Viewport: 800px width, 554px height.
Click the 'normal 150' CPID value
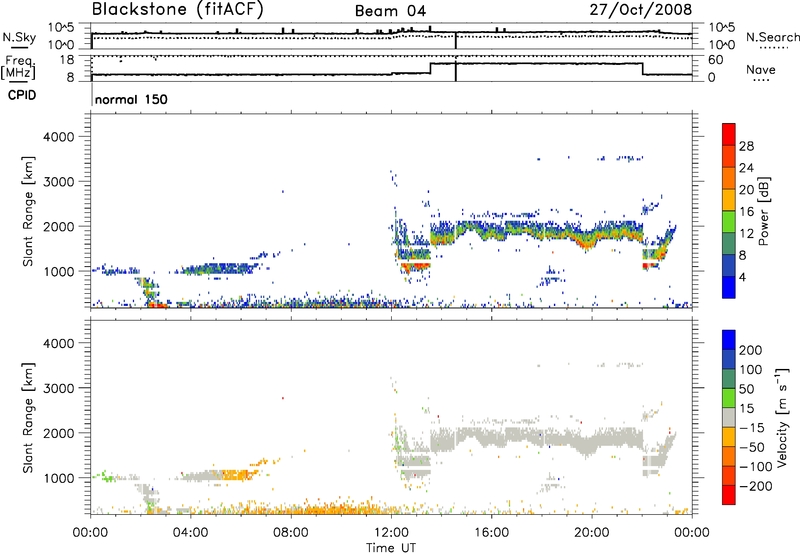pos(131,99)
